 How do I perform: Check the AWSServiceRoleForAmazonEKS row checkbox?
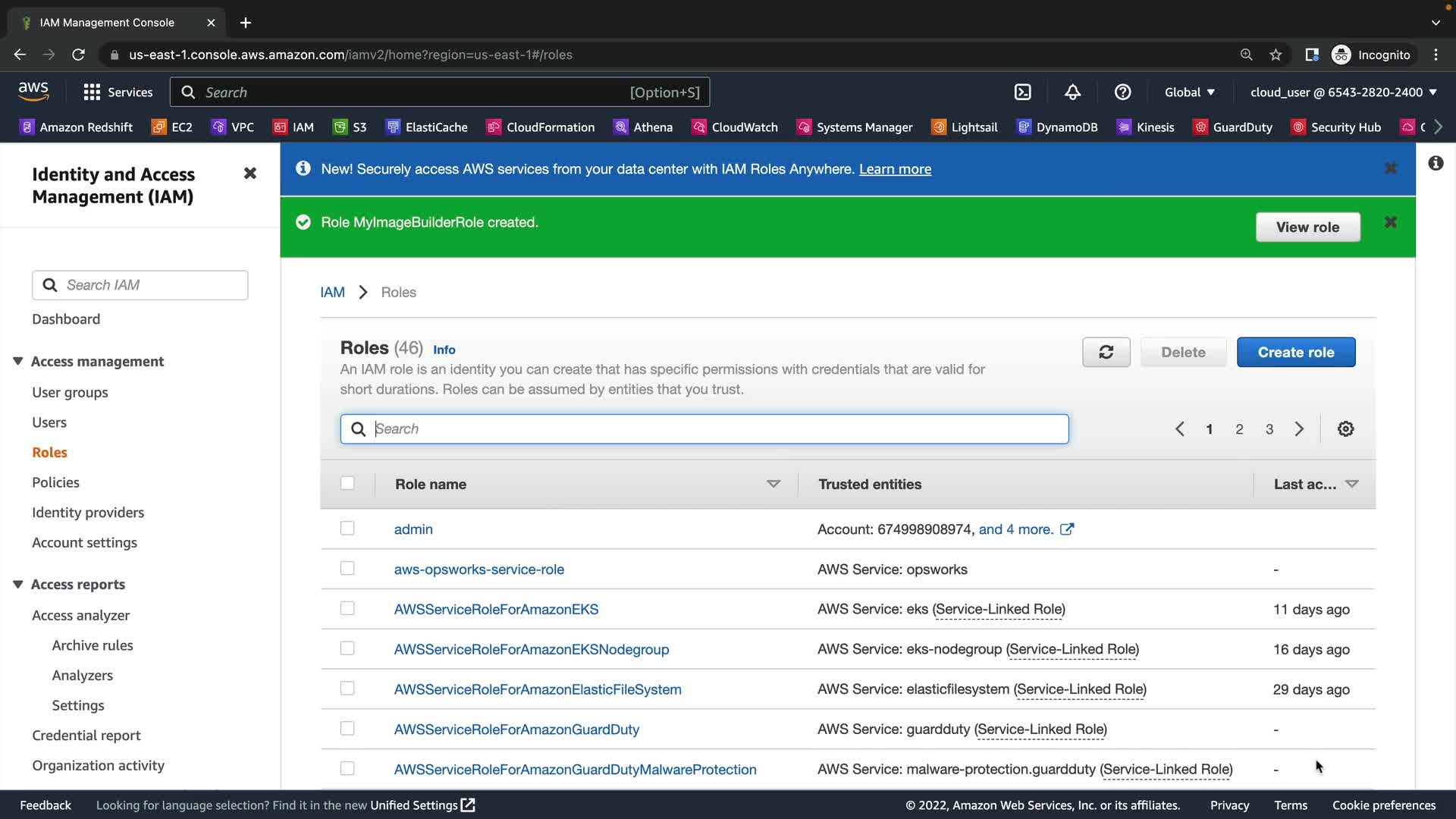point(347,608)
